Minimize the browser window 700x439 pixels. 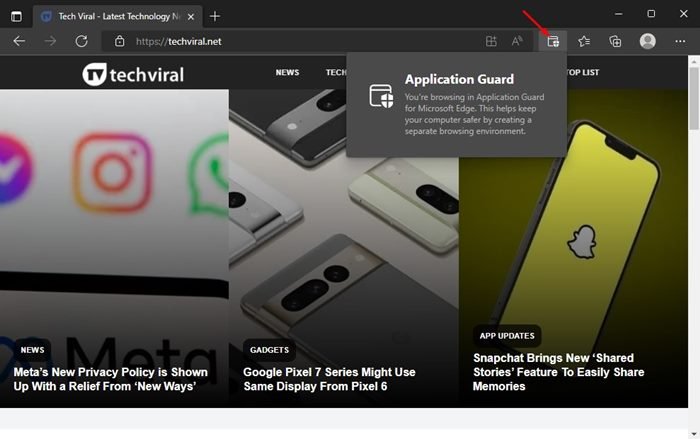point(618,14)
